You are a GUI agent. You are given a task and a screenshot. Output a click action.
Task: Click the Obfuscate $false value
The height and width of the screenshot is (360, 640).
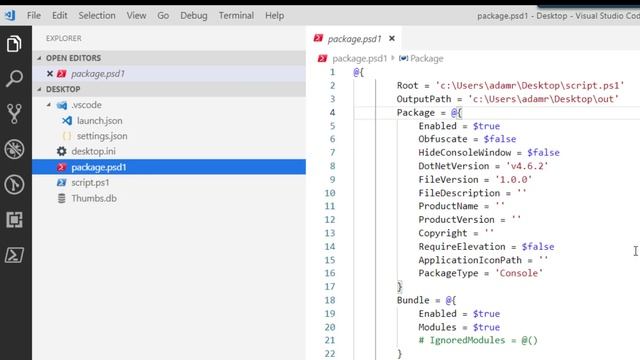coord(500,139)
